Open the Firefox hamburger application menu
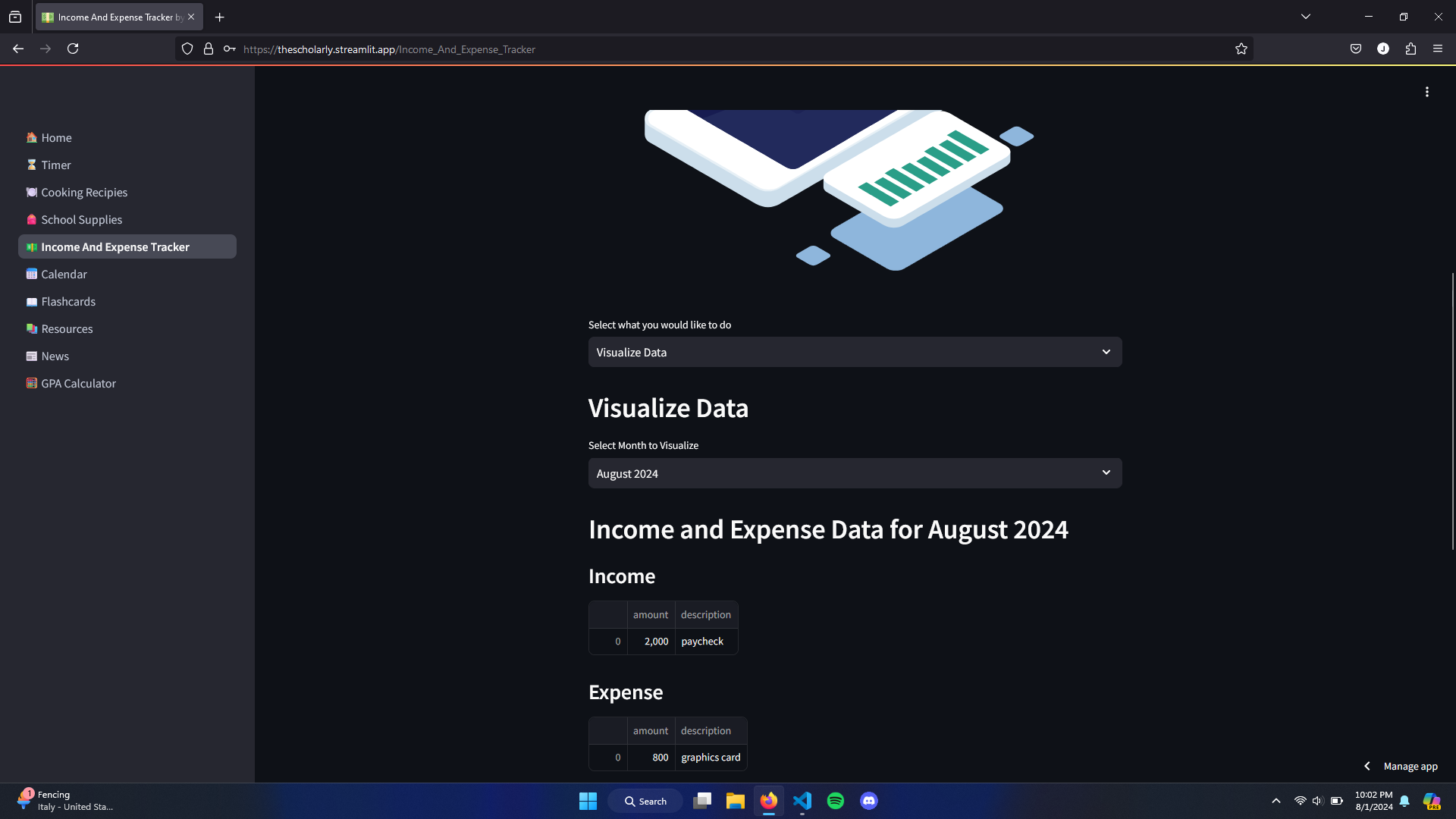 1438,49
